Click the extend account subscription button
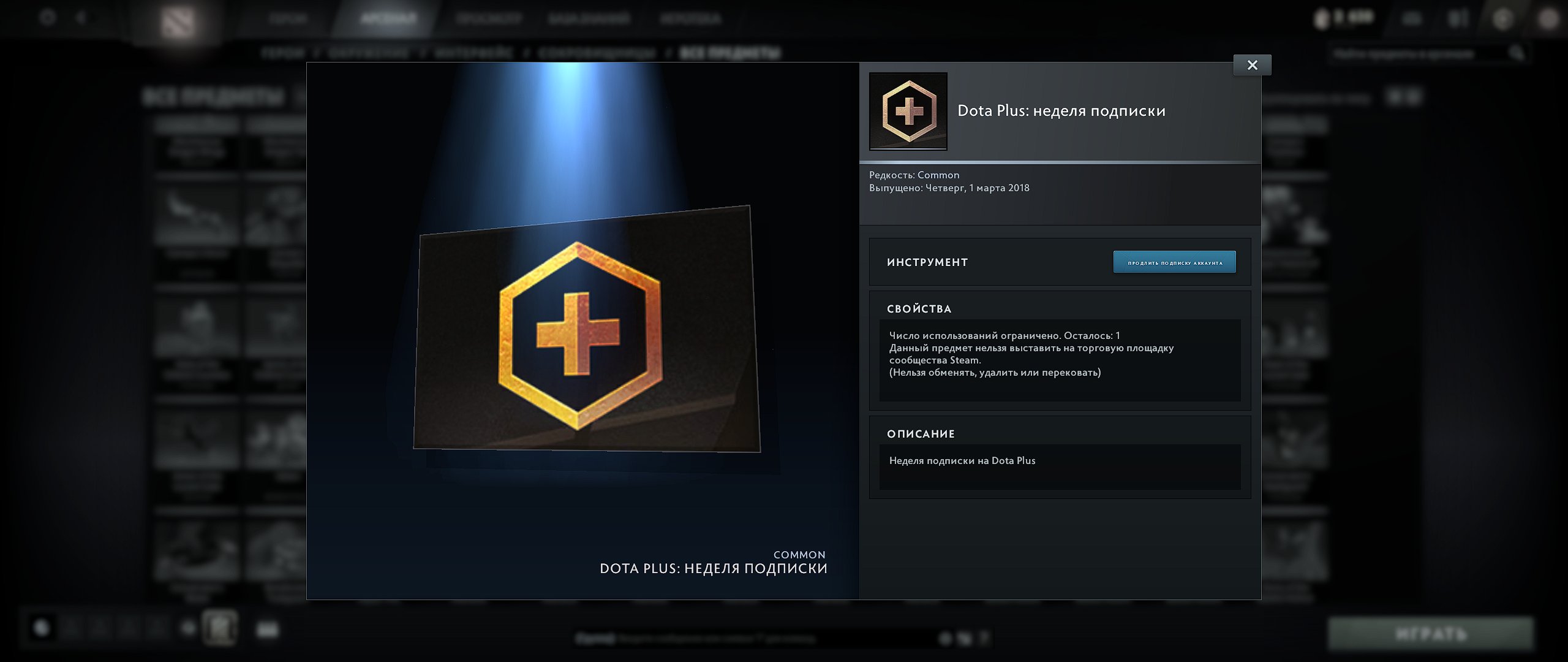1568x662 pixels. 1174,262
